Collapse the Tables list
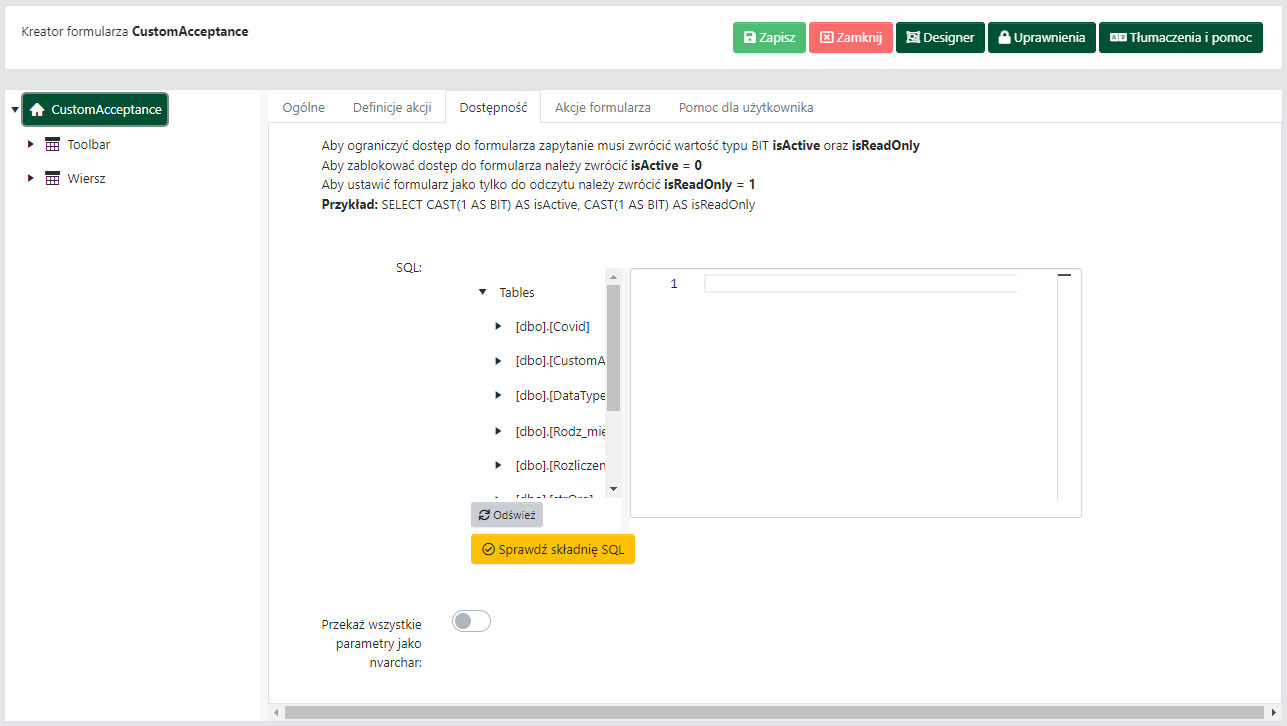 [x=483, y=293]
